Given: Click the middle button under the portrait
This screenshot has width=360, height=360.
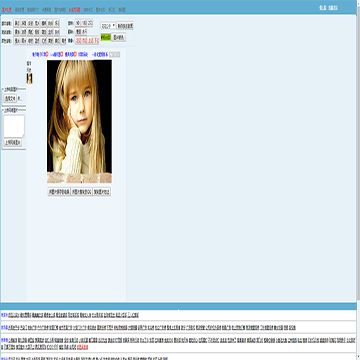Looking at the screenshot, I should (x=82, y=192).
